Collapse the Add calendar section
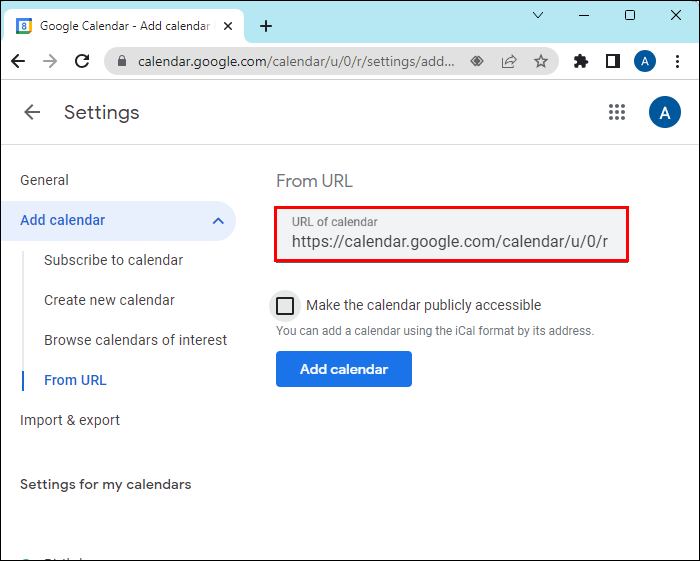 click(218, 220)
